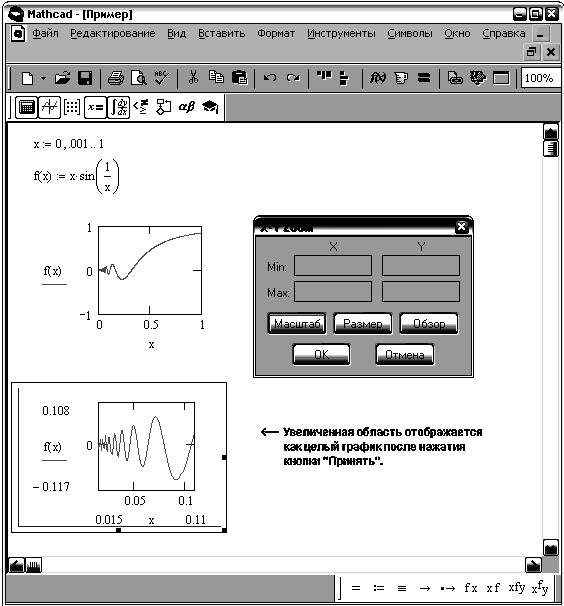Click the vertical scrollbar down arrow
Viewport: 564px width, 606px height.
pos(551,548)
